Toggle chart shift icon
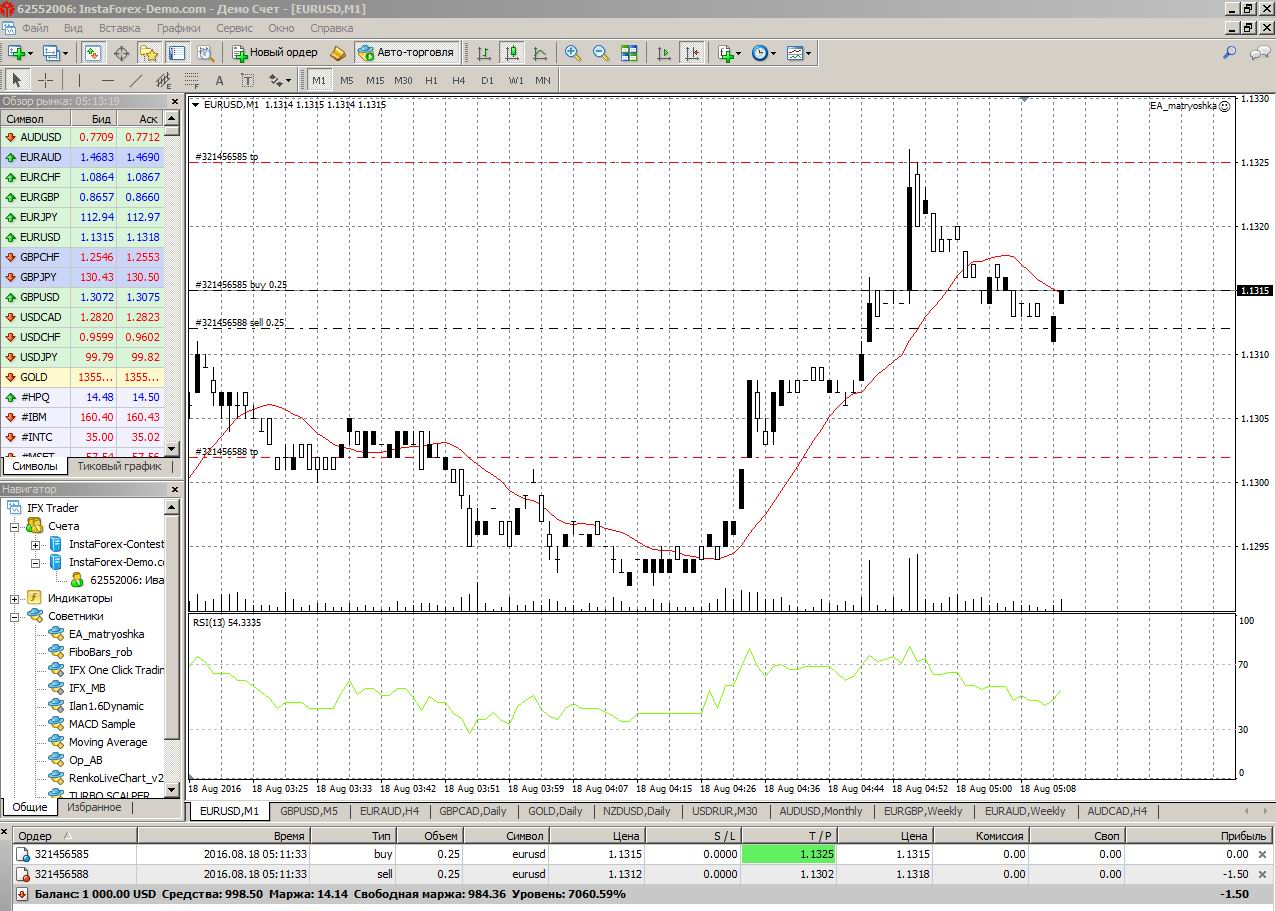This screenshot has height=911, width=1276. (691, 53)
